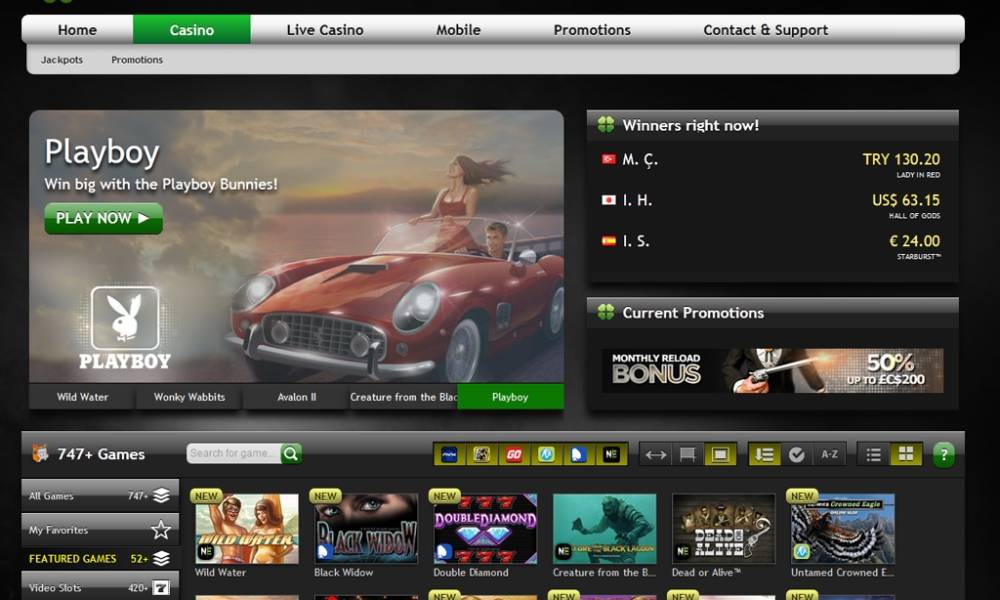Click the Wild Water game title text

click(220, 573)
